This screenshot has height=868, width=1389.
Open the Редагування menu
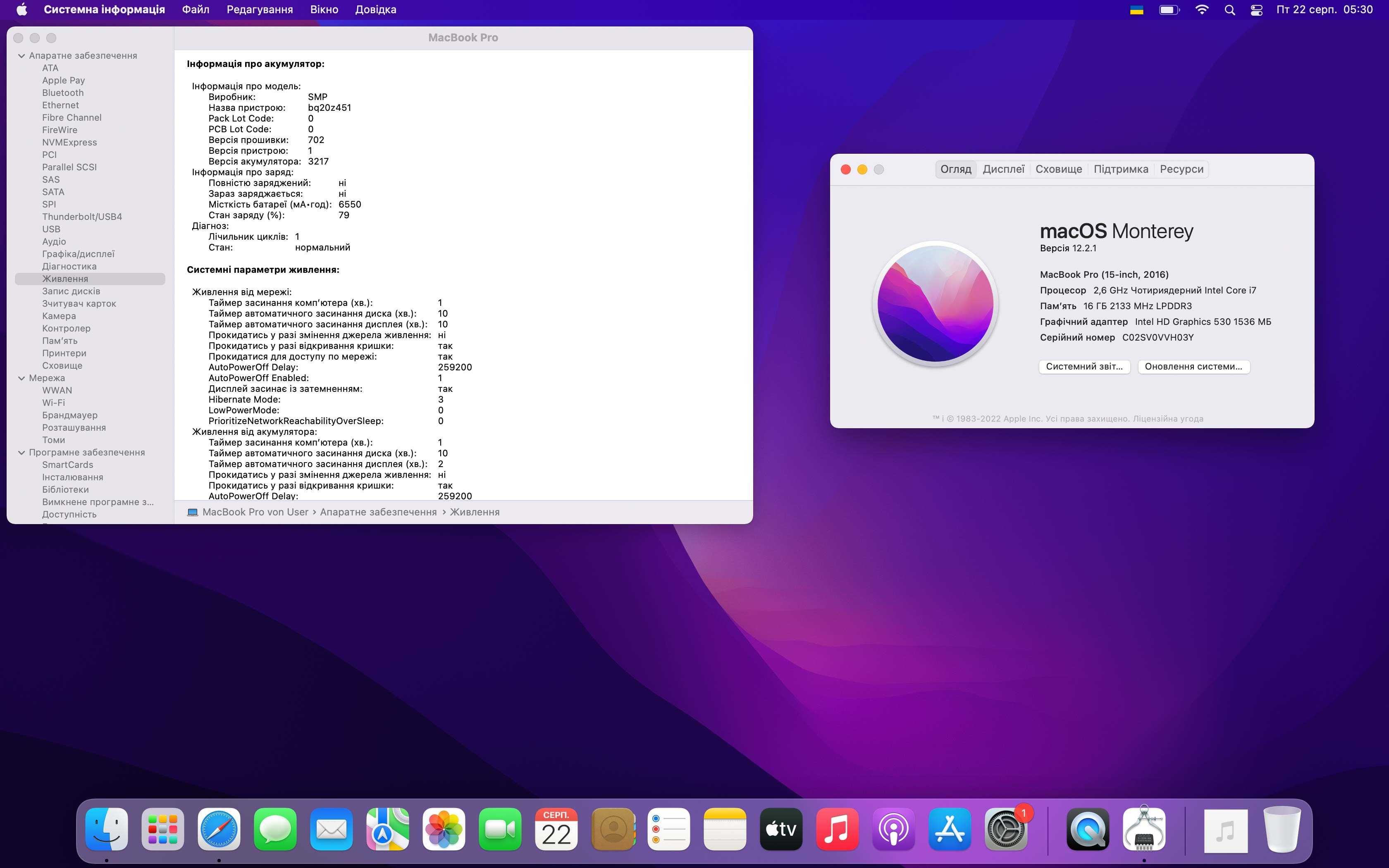(260, 9)
